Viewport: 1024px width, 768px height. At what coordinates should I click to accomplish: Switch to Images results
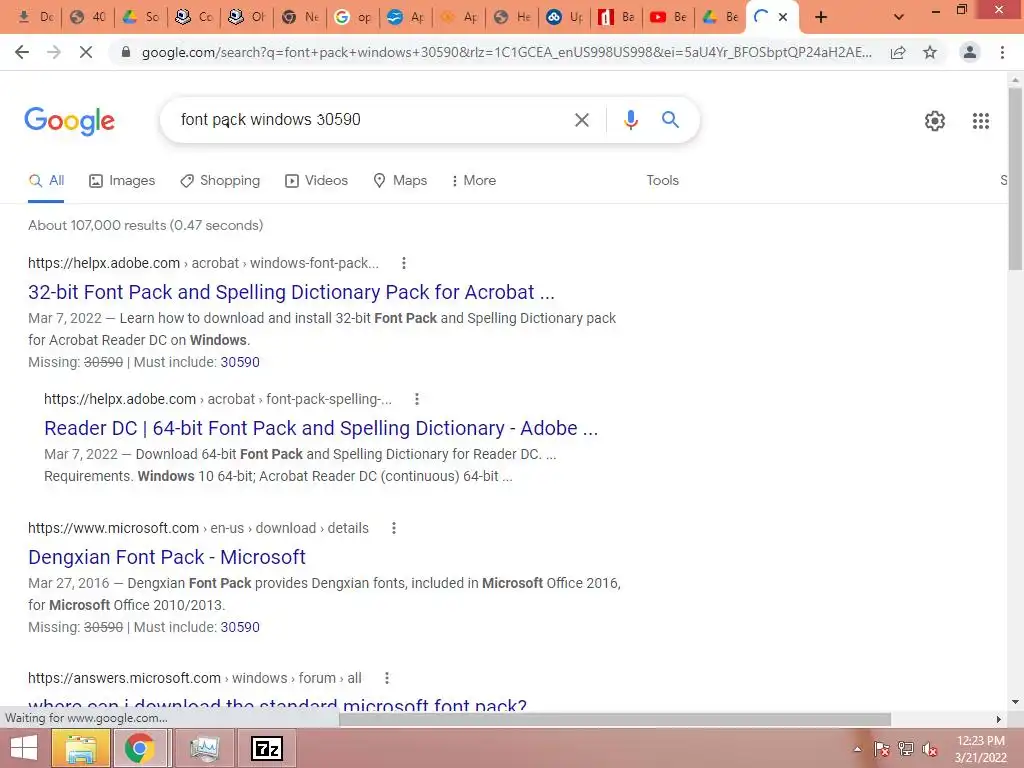pos(122,180)
